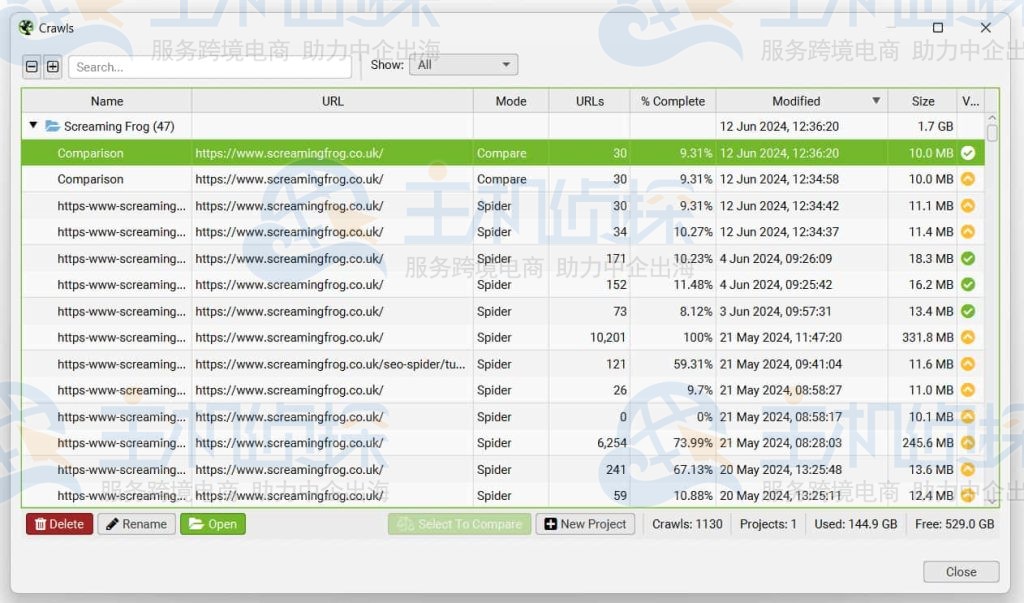
Task: Click the Rename button
Action: (x=136, y=524)
